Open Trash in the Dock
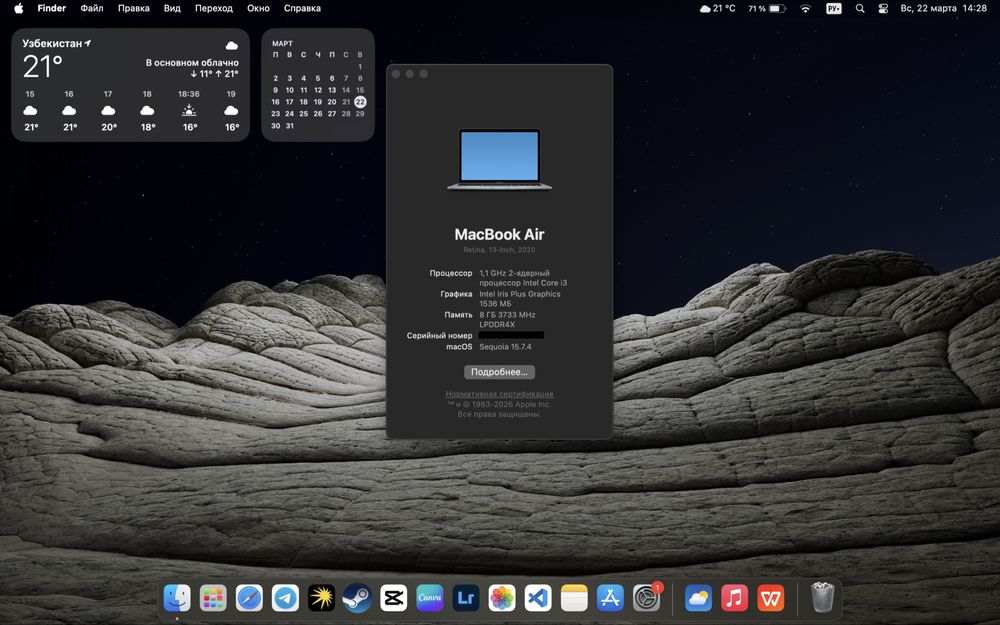Image resolution: width=1000 pixels, height=625 pixels. point(823,598)
